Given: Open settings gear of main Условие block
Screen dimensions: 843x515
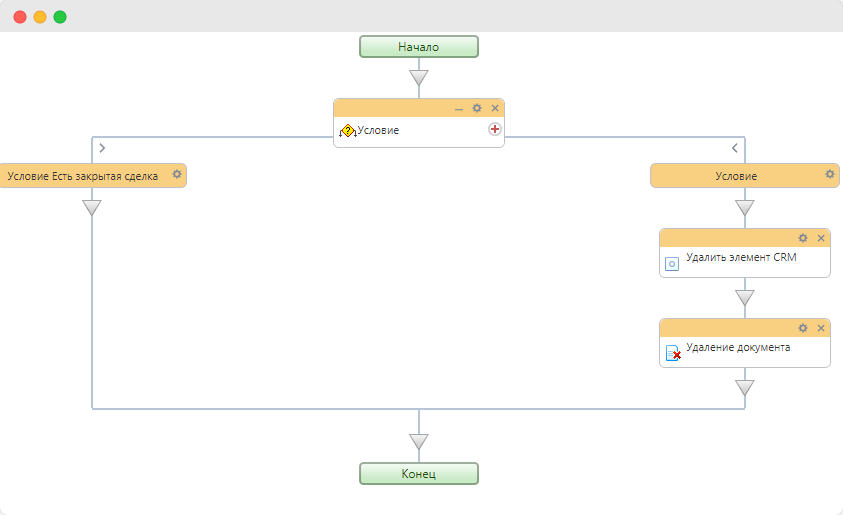Looking at the screenshot, I should (x=477, y=108).
